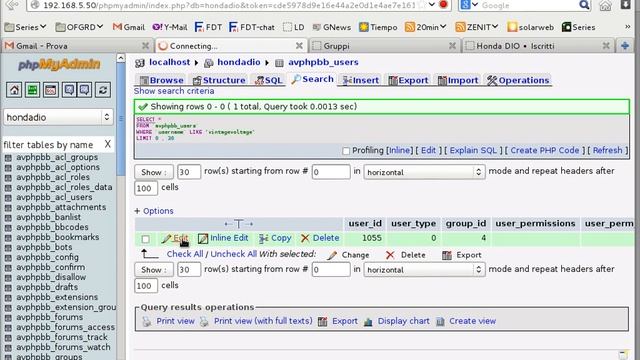
Task: Click the green database icon in sidebar
Action: tap(32, 90)
